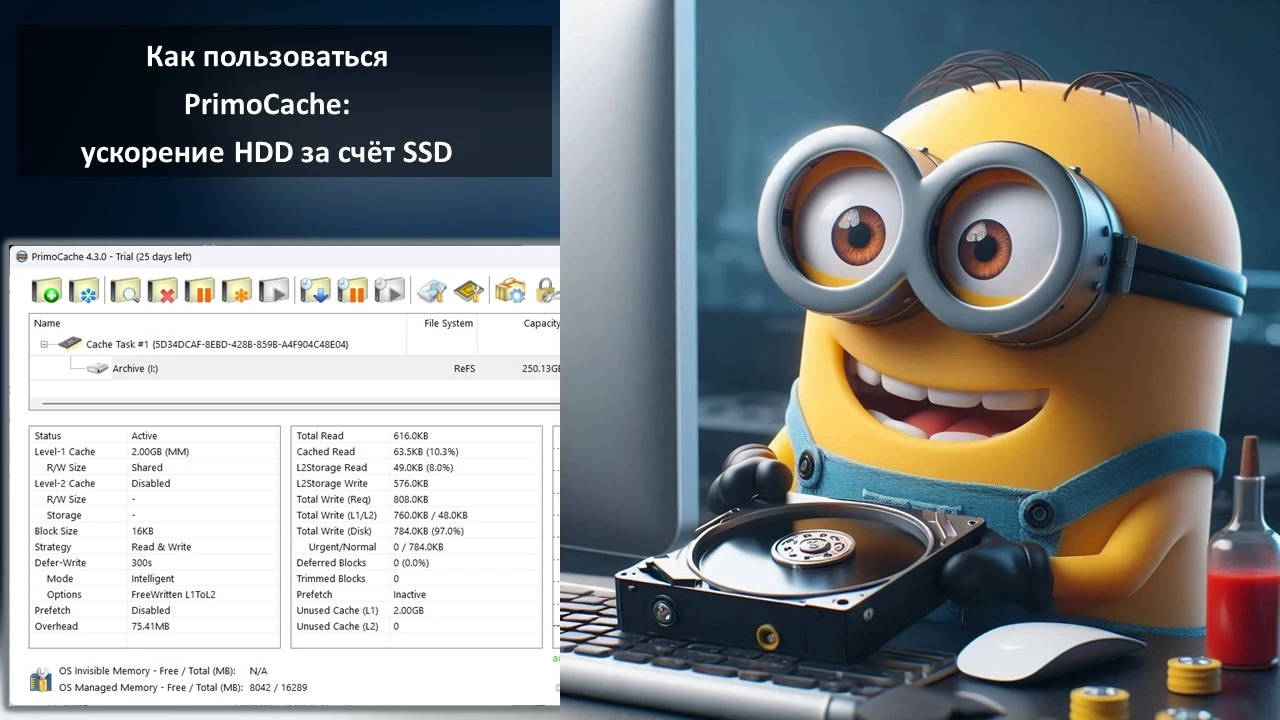
Task: Click the padlock license icon in toolbar
Action: pyautogui.click(x=547, y=291)
